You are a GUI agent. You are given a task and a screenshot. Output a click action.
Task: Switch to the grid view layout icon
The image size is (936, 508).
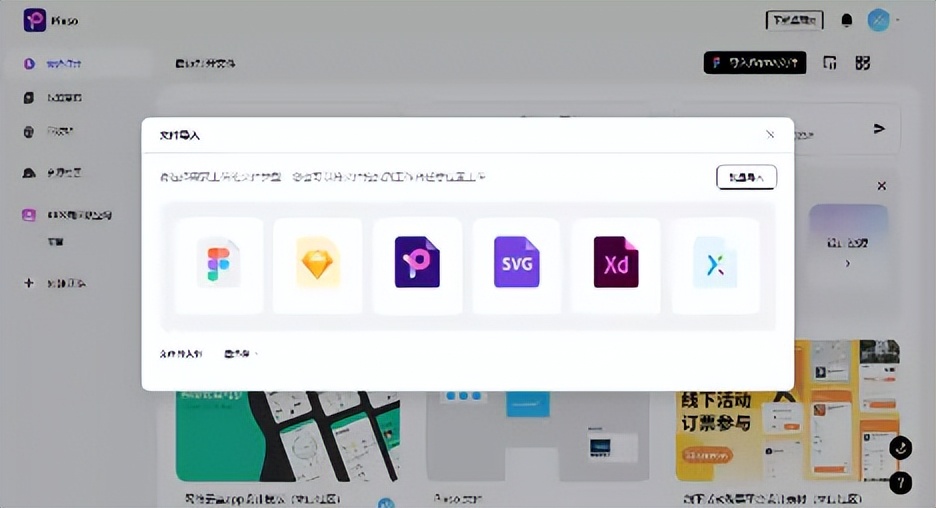(863, 63)
